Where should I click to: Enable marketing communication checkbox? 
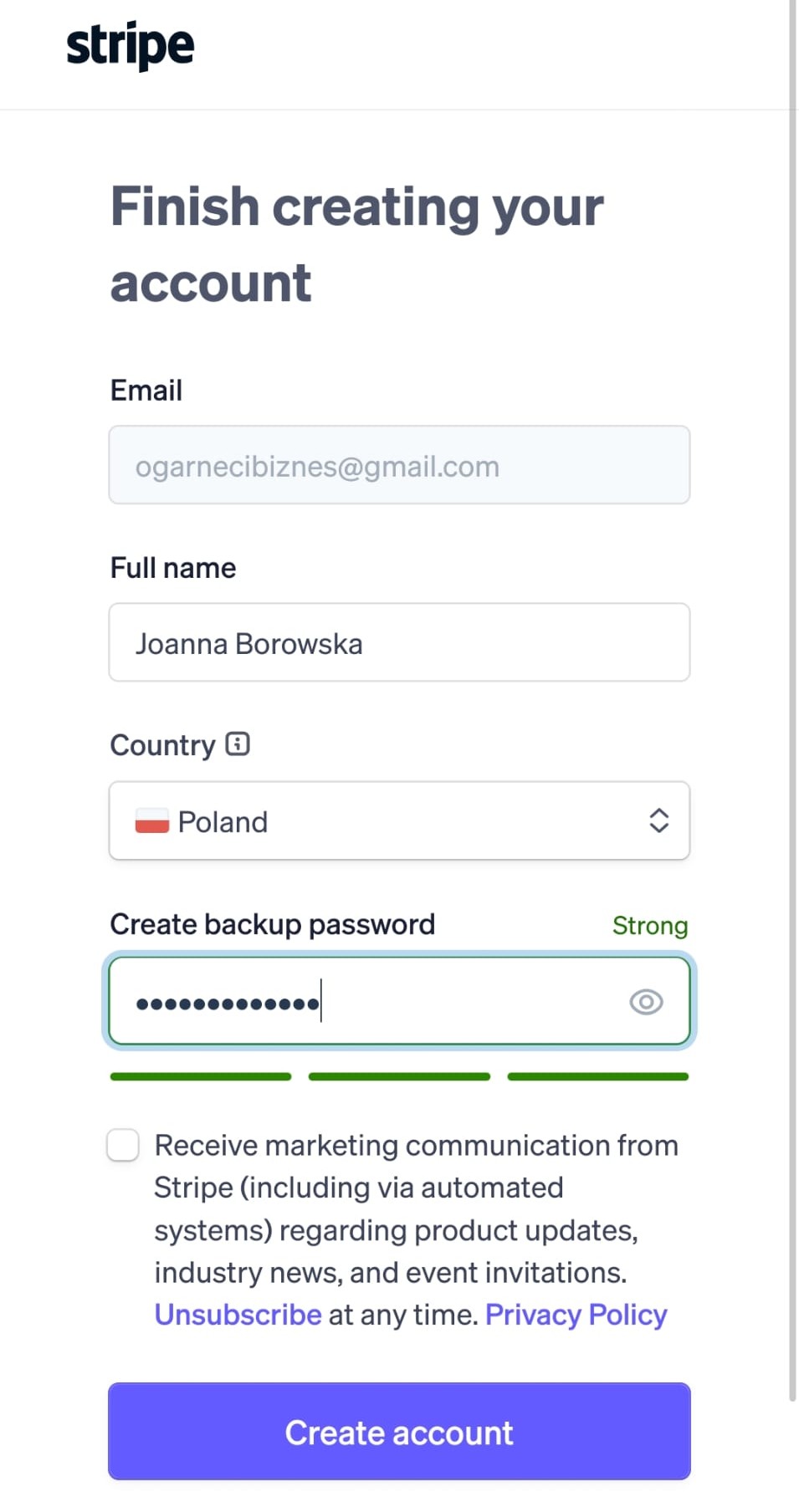click(123, 1145)
